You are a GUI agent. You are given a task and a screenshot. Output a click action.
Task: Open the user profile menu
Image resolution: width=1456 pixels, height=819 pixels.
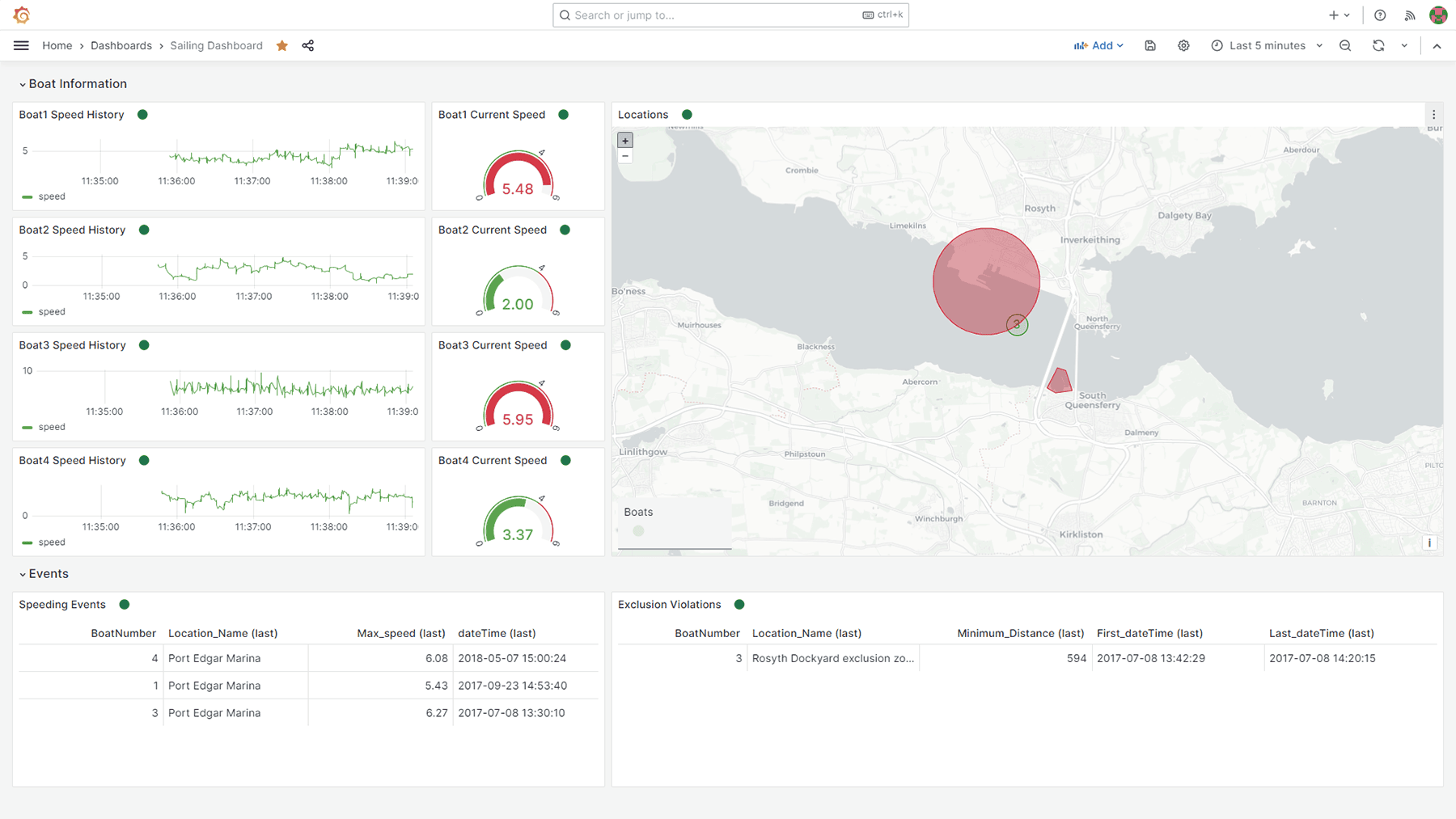coord(1437,15)
